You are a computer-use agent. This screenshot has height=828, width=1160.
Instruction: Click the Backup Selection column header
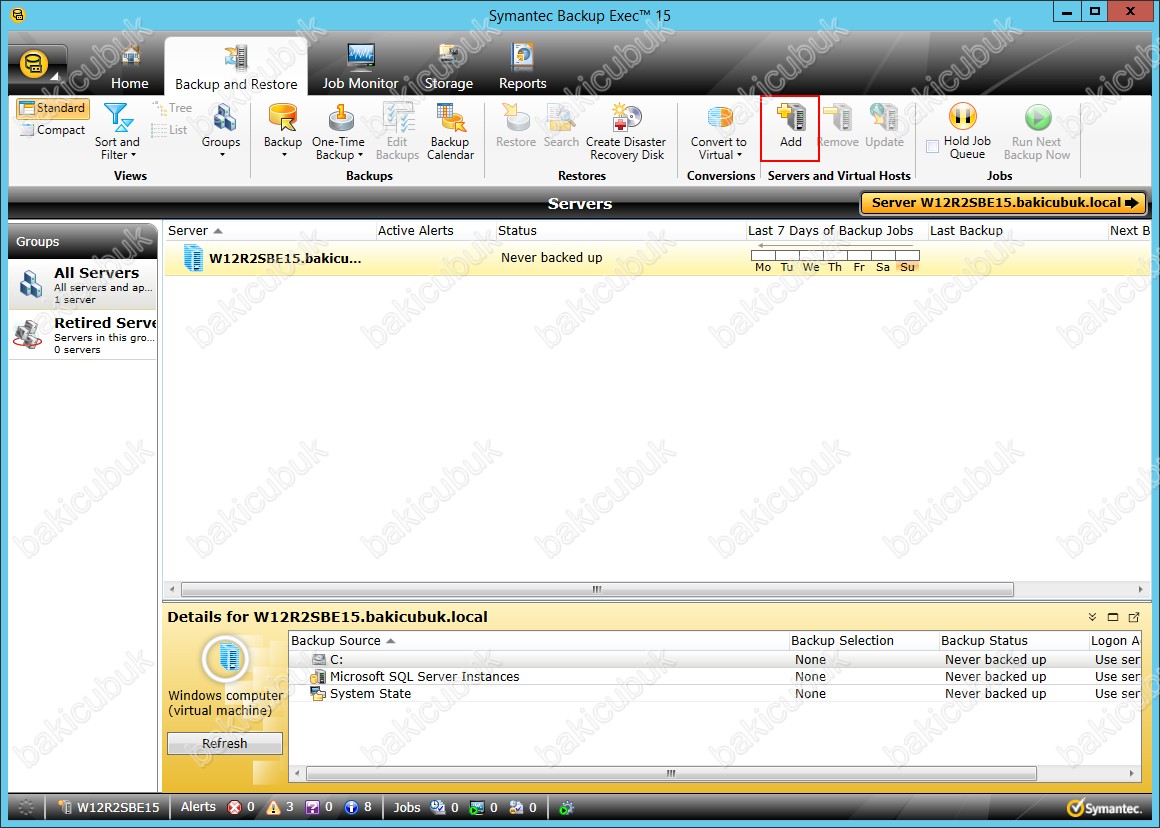(x=863, y=641)
